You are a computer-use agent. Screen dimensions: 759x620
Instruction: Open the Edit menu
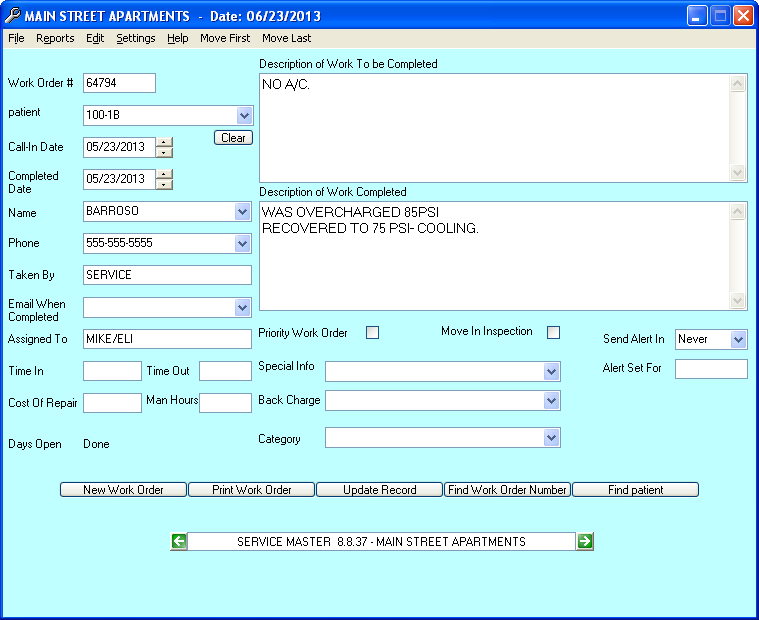click(x=95, y=38)
